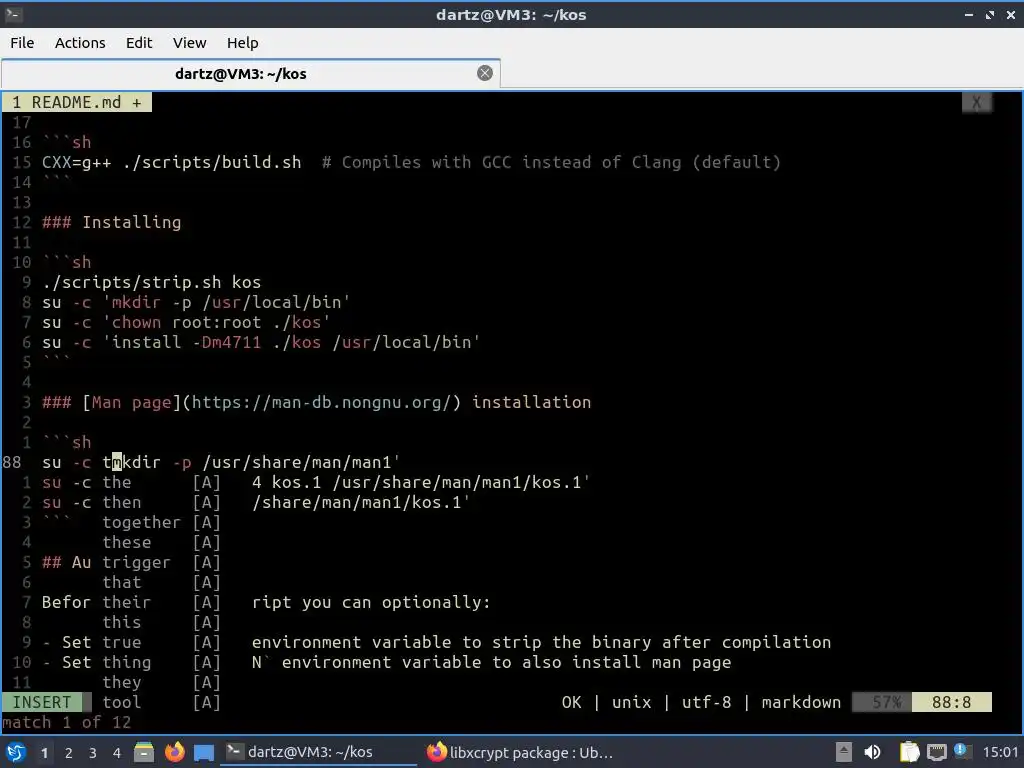This screenshot has width=1024, height=768.
Task: Select the 'thing' completion entry
Action: coord(162,662)
